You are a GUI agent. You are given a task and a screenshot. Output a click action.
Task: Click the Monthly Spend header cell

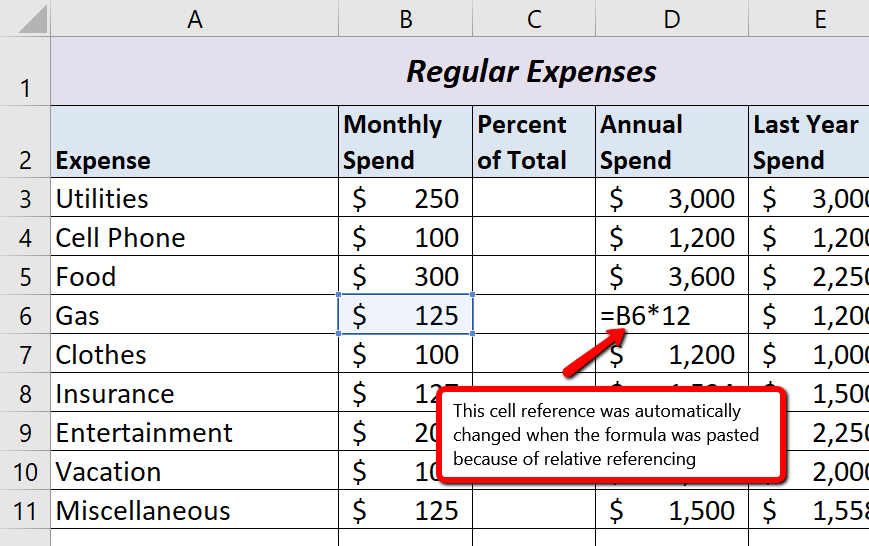click(x=406, y=141)
